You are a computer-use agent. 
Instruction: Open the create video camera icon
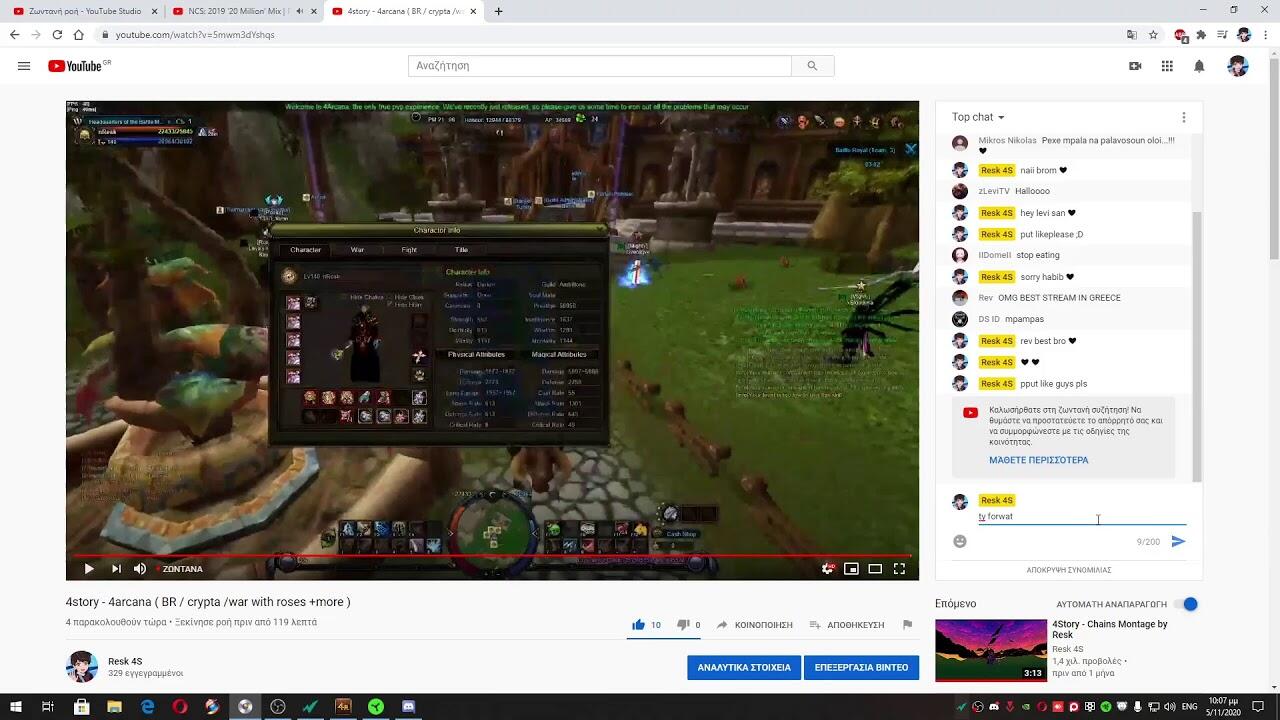[1135, 66]
